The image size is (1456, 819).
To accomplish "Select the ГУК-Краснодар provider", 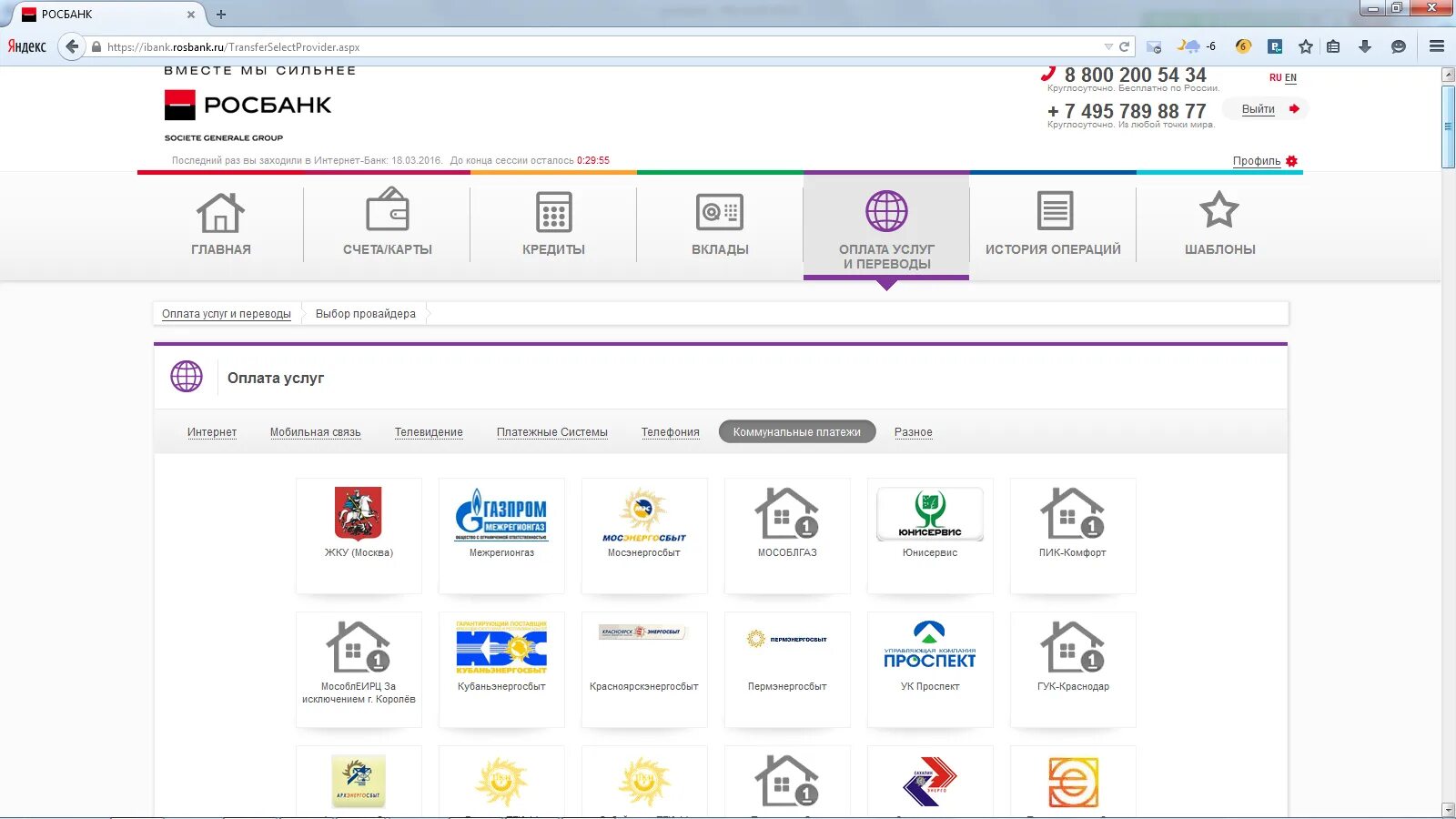I will coord(1073,670).
